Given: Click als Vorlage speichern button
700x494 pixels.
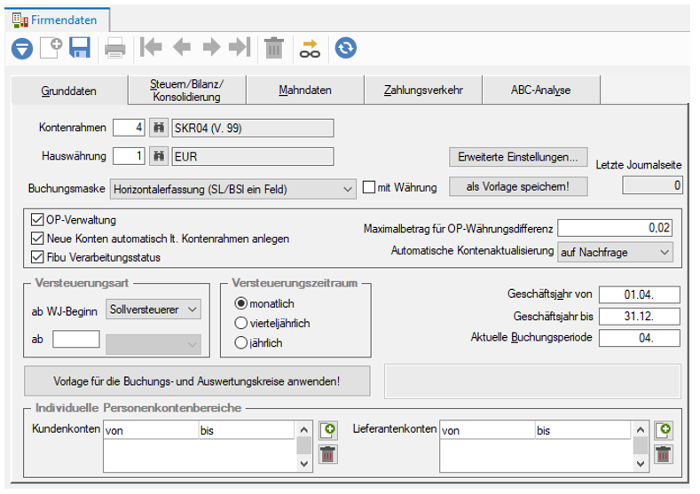Looking at the screenshot, I should coord(518,187).
